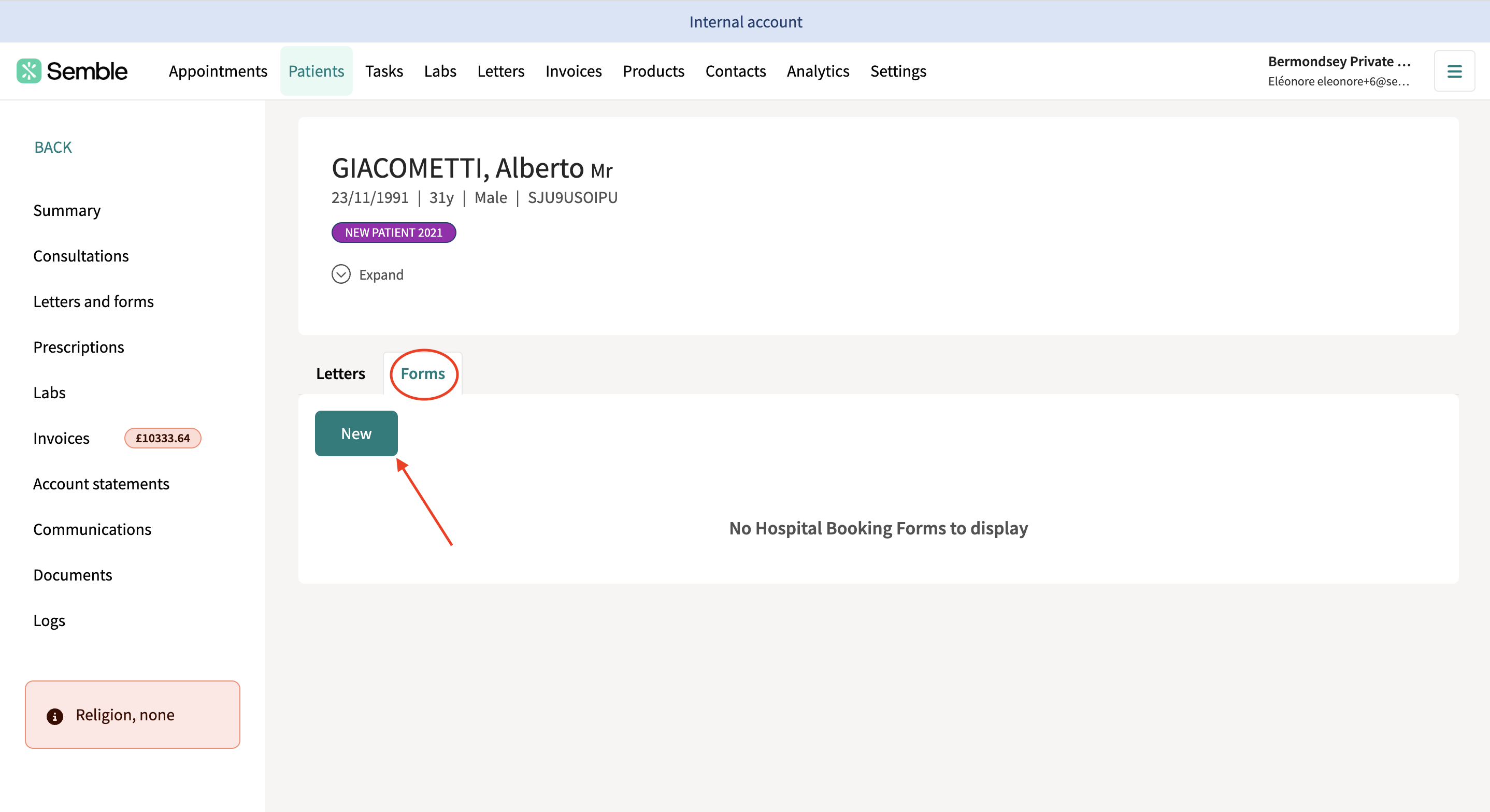Click the Expand chevron circle icon

[x=341, y=274]
